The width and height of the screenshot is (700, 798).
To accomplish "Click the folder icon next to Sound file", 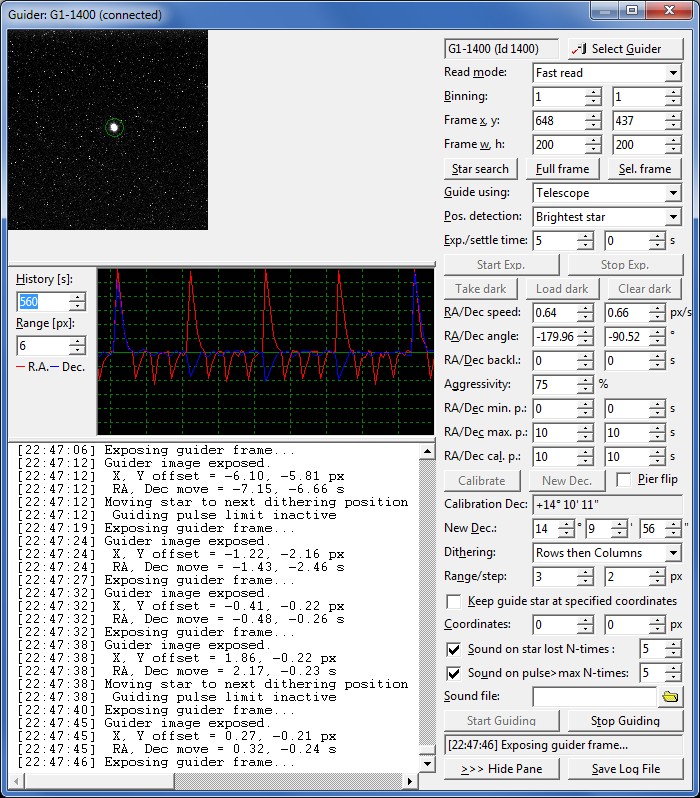I will (671, 696).
